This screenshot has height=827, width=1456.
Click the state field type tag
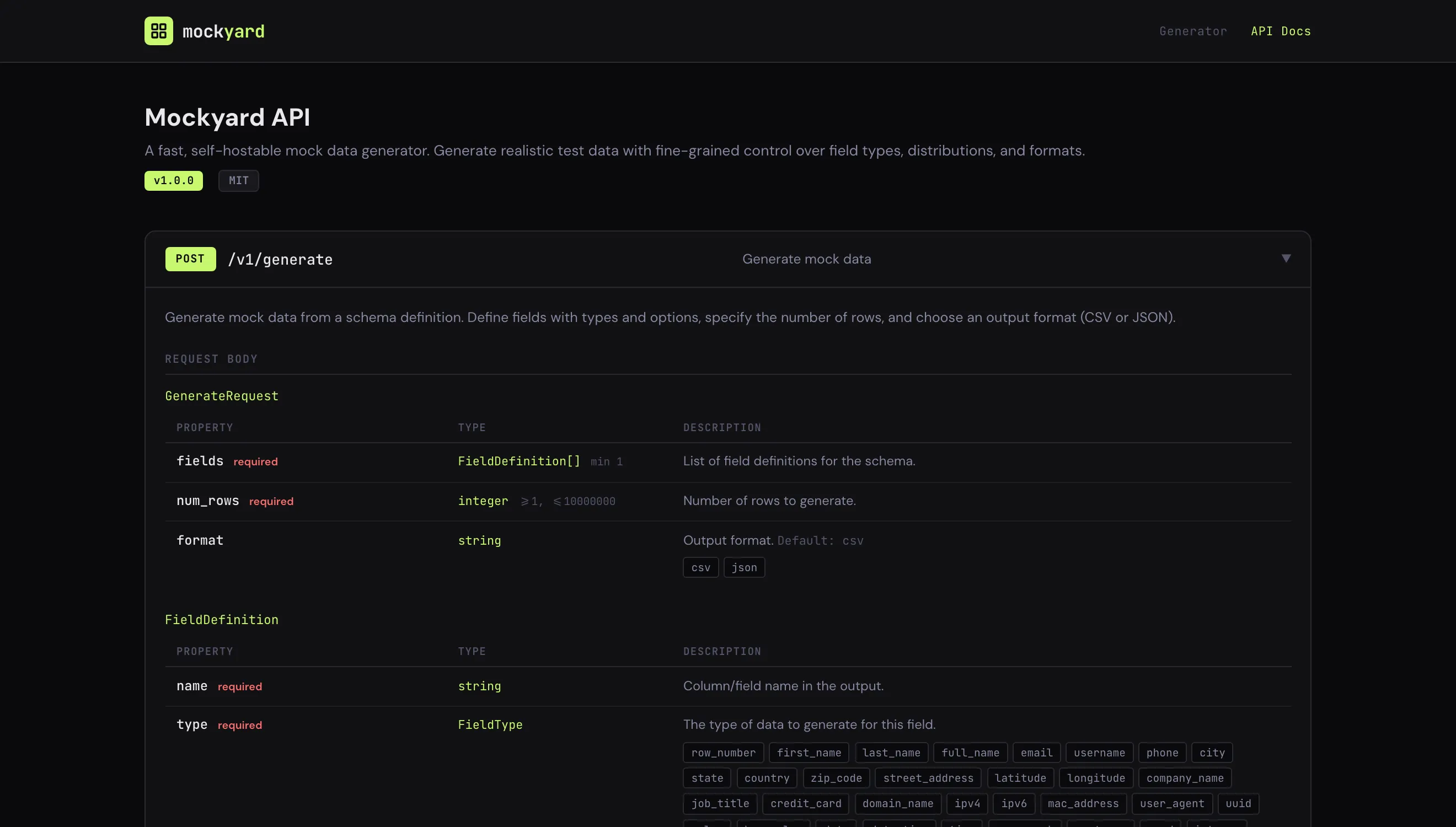(707, 778)
